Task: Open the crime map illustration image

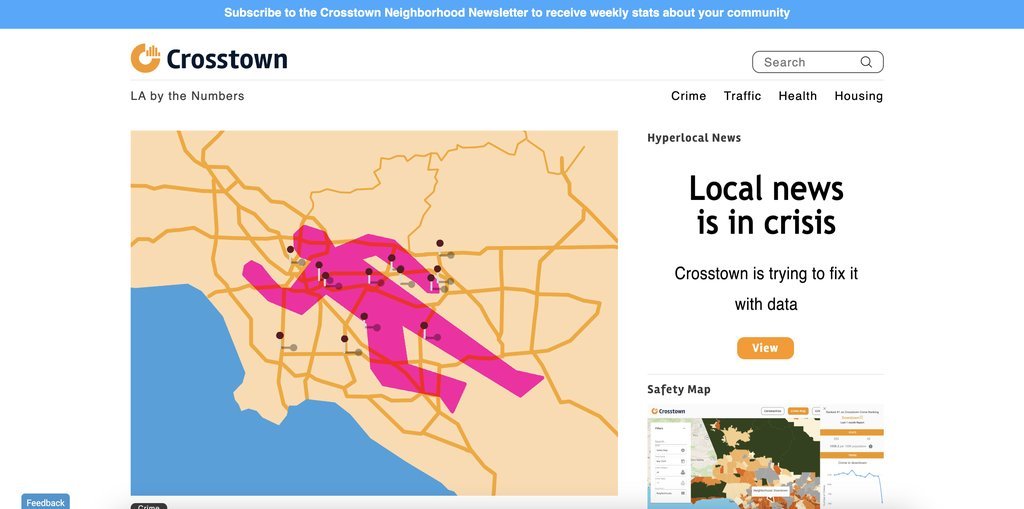Action: point(374,313)
